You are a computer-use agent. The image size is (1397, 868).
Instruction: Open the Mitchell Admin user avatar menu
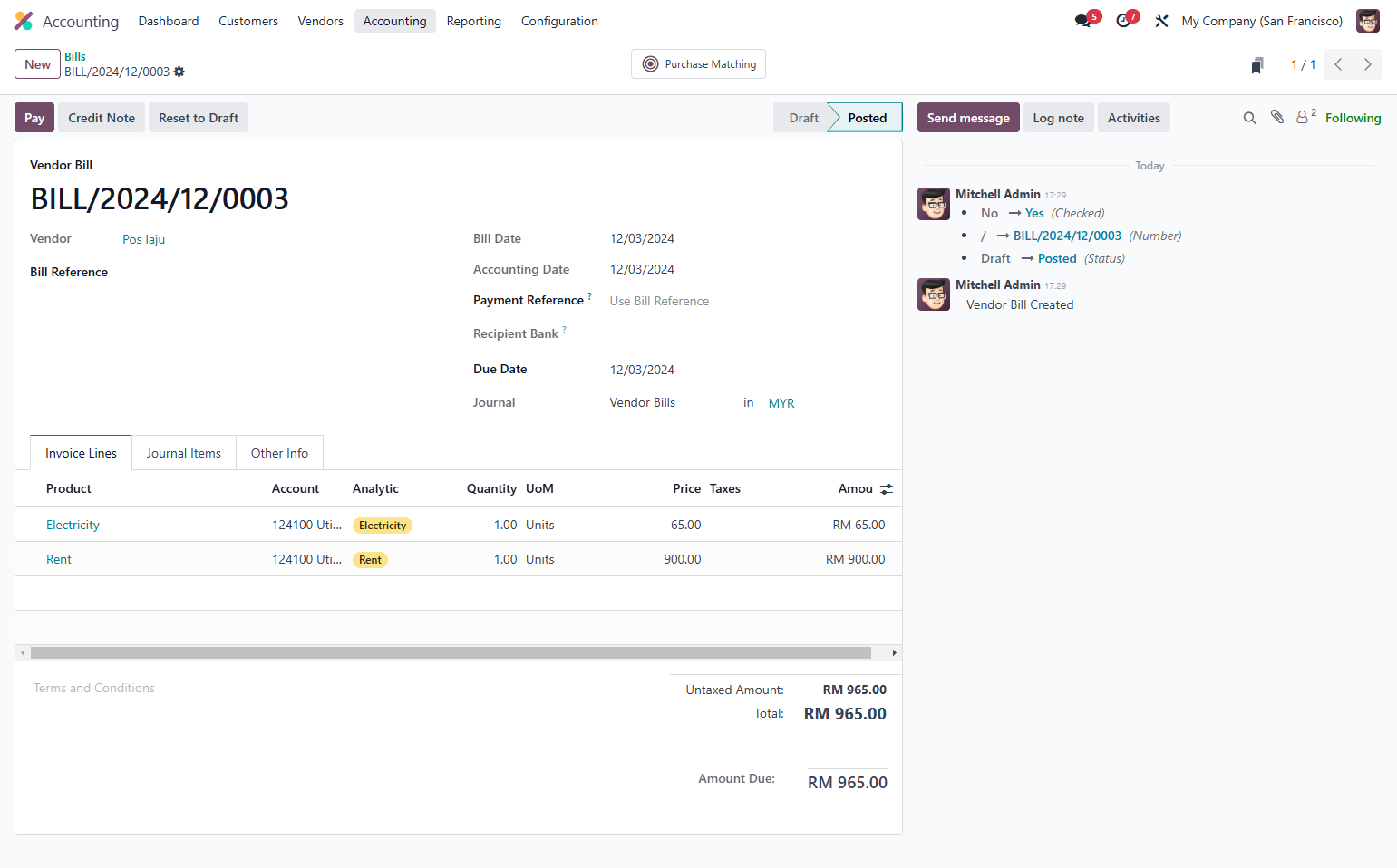pyautogui.click(x=1367, y=21)
